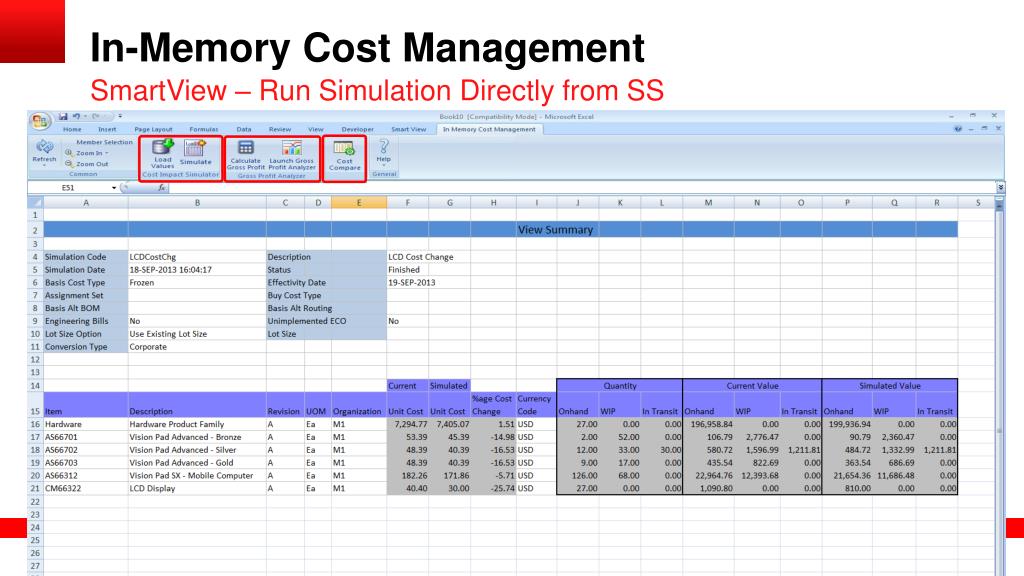
Task: Open Customize Quick Access Toolbar dropdown
Action: point(120,117)
